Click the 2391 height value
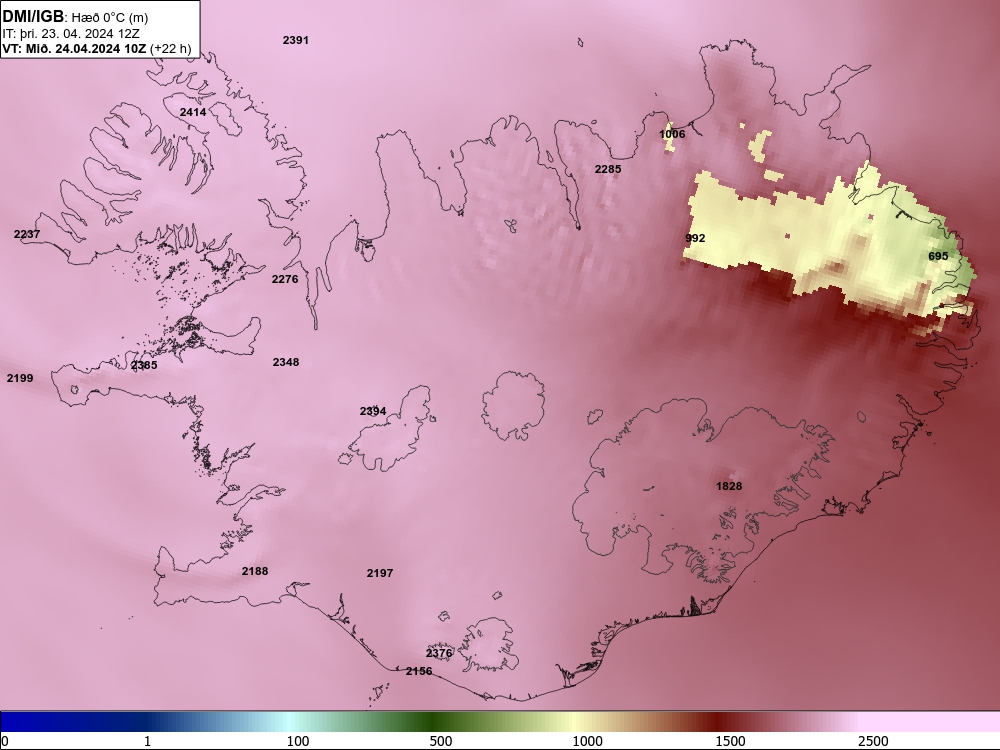Viewport: 1000px width, 750px height. 296,40
